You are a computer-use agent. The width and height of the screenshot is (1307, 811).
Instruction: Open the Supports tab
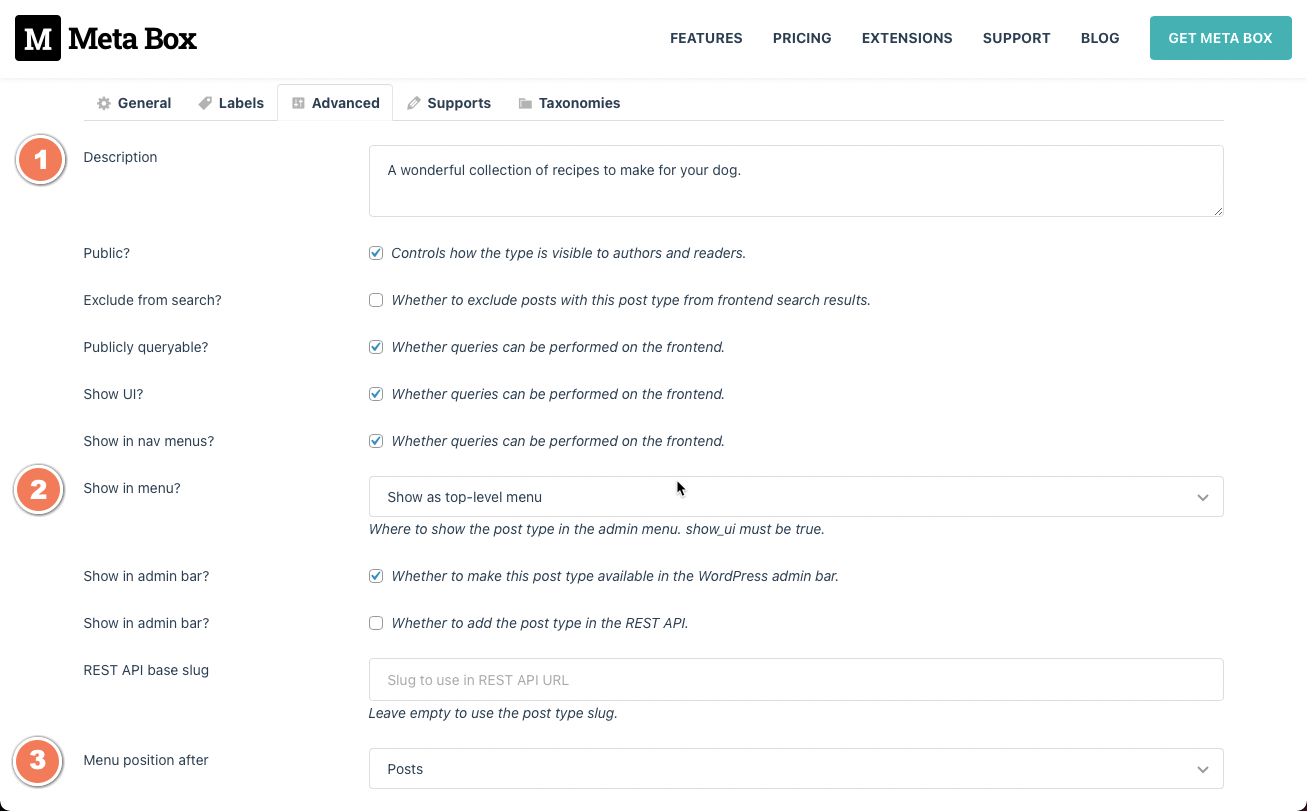coord(449,103)
